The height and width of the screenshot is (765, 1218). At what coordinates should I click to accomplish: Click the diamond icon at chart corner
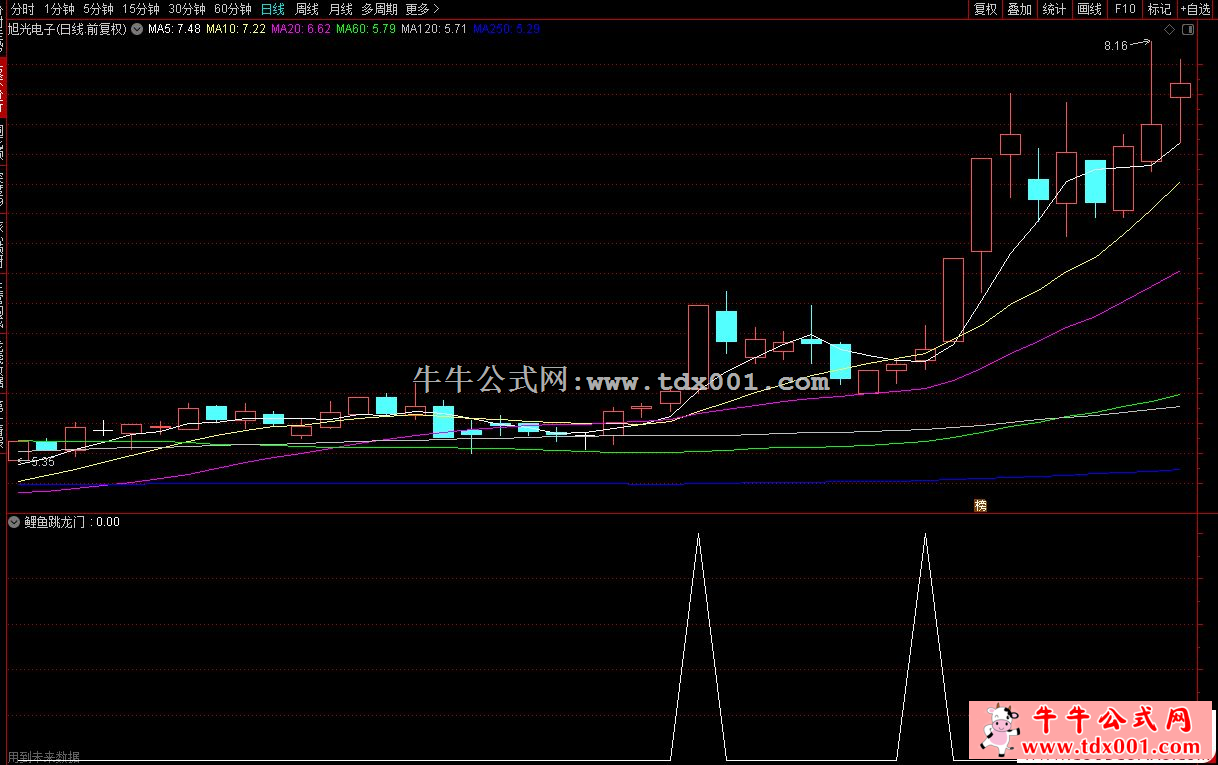pyautogui.click(x=1169, y=30)
